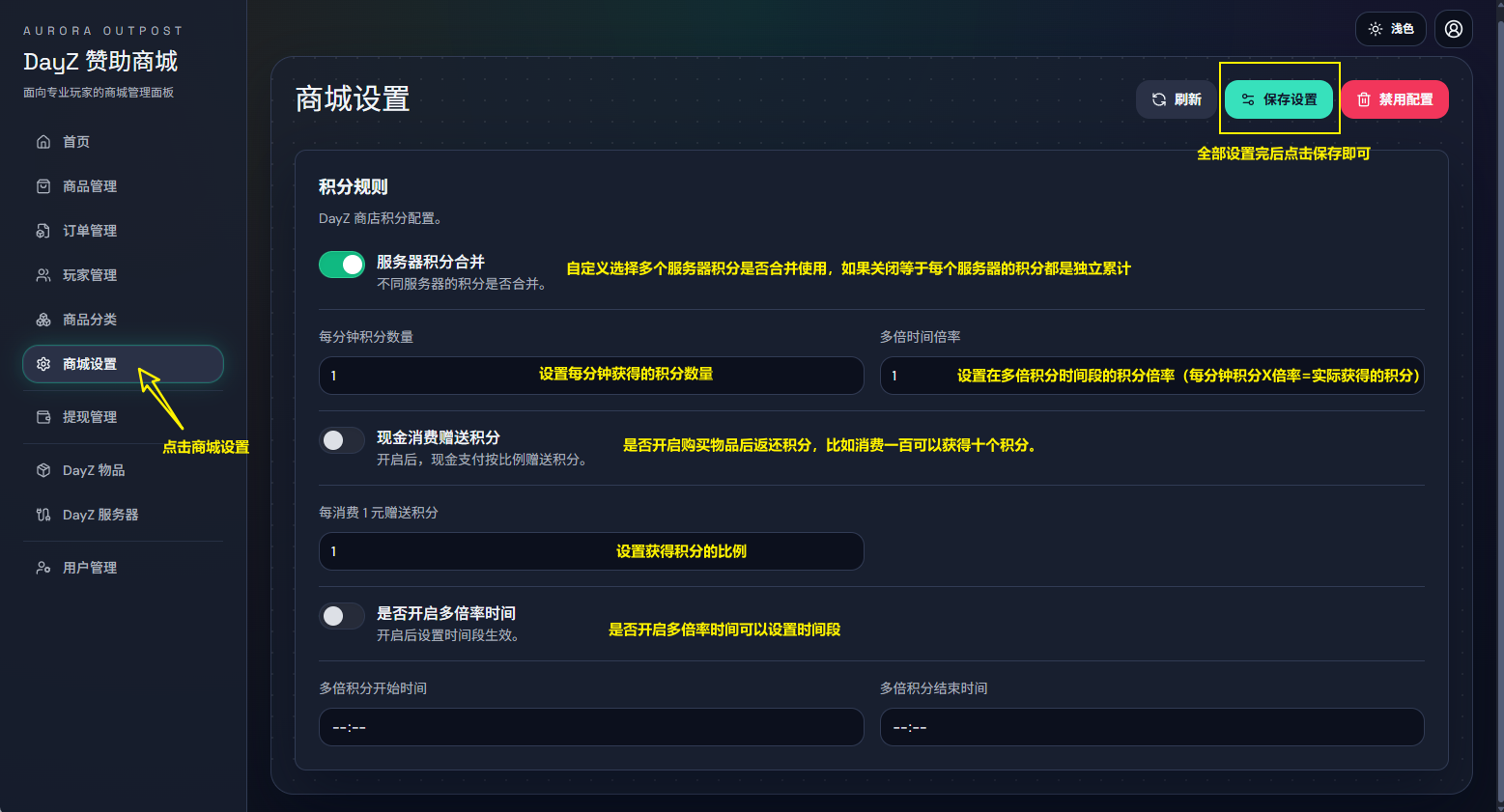
Task: Click the 玩家管理 players icon
Action: click(x=43, y=275)
